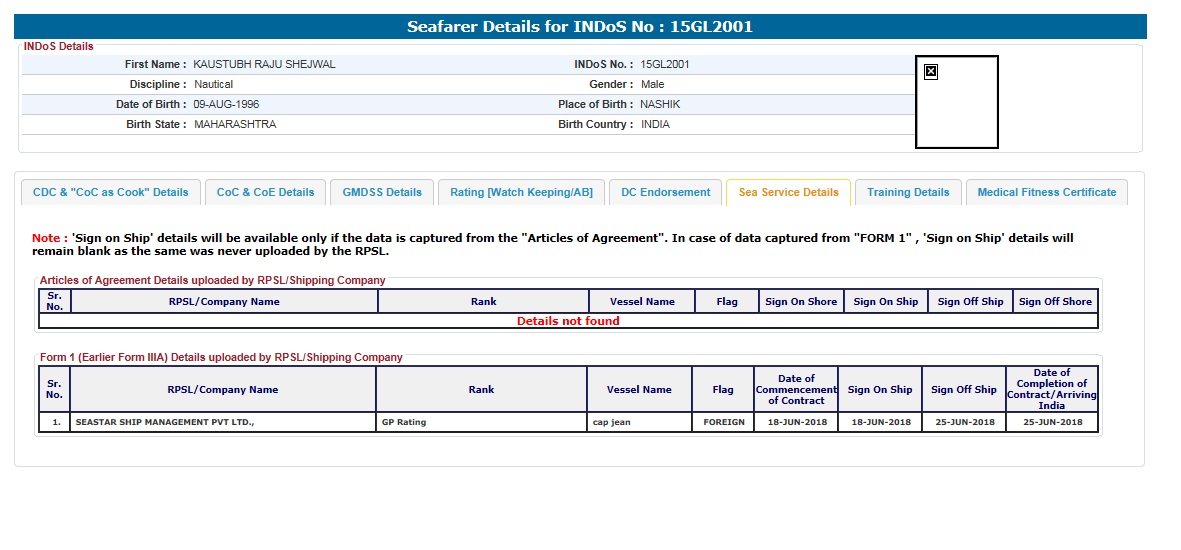1181x550 pixels.
Task: Select Rating [Watch Keeping/AB] tab
Action: click(x=521, y=192)
